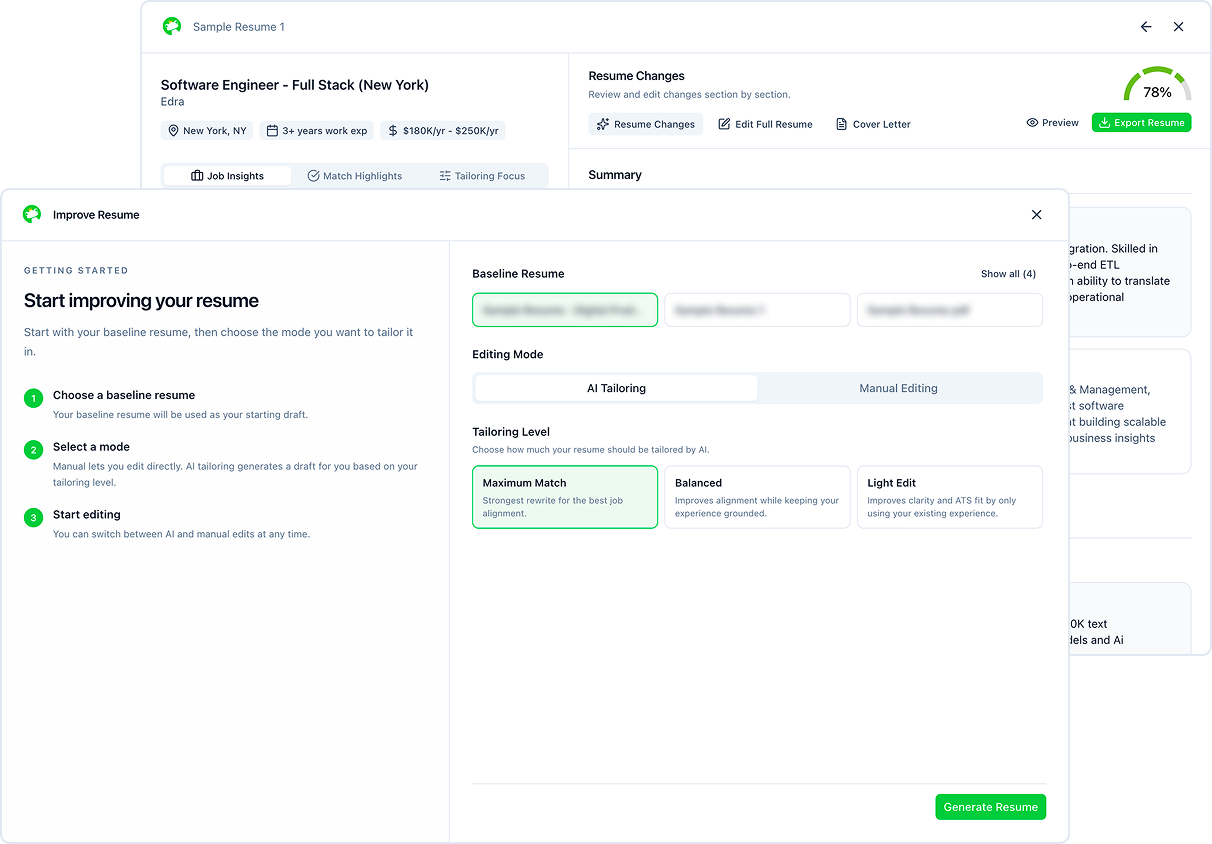Close the Sample Resume 1 window

point(1179,27)
